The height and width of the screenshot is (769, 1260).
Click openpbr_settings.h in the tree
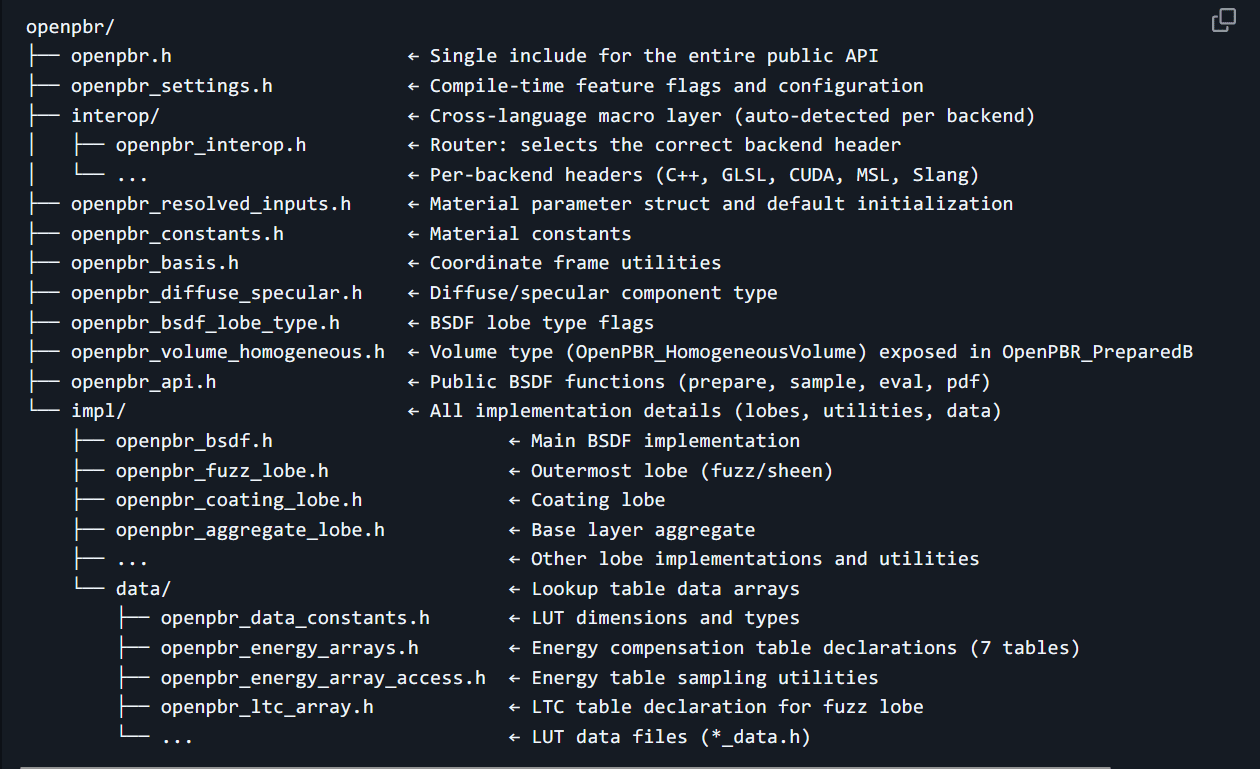[171, 86]
